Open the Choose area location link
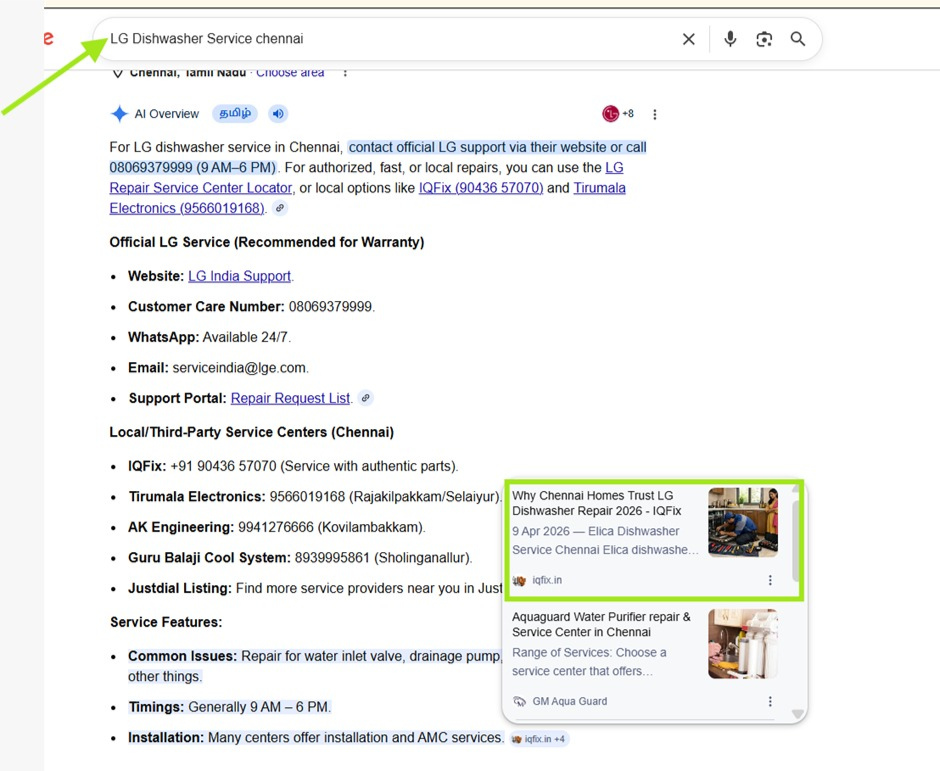 [290, 73]
